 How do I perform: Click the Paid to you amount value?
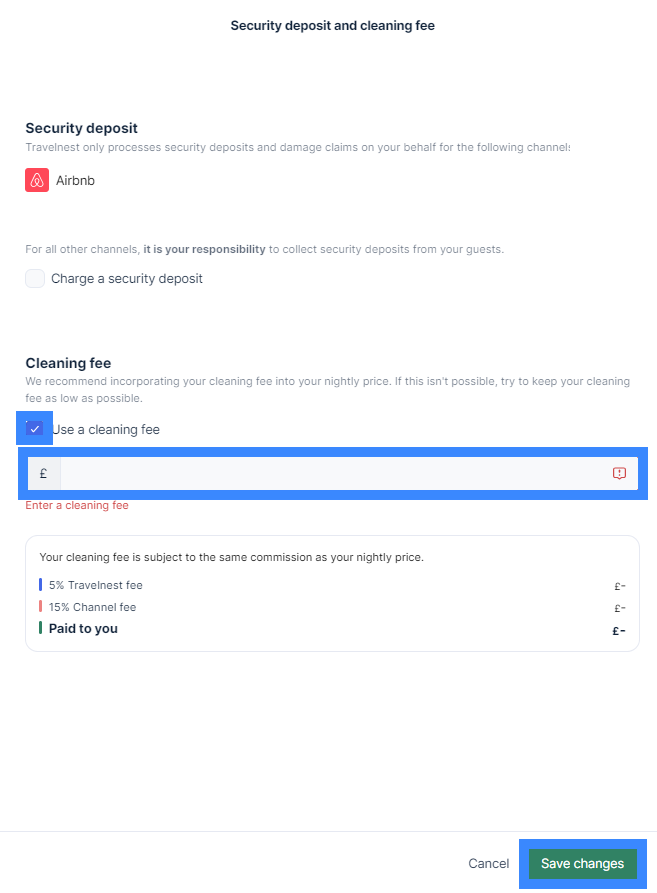[619, 631]
